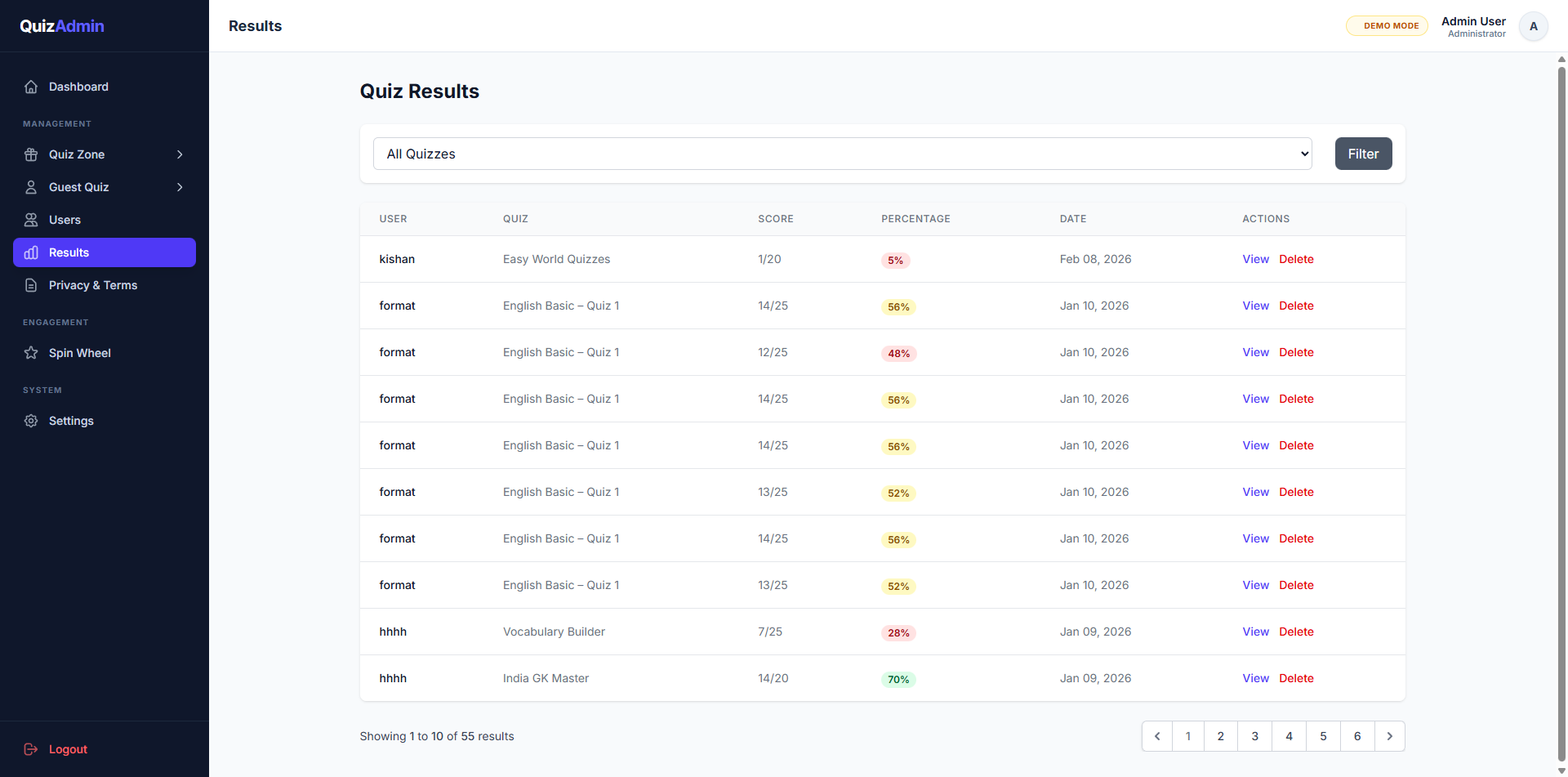The width and height of the screenshot is (1568, 777).
Task: Open the Dashboard menu entry
Action: click(78, 87)
